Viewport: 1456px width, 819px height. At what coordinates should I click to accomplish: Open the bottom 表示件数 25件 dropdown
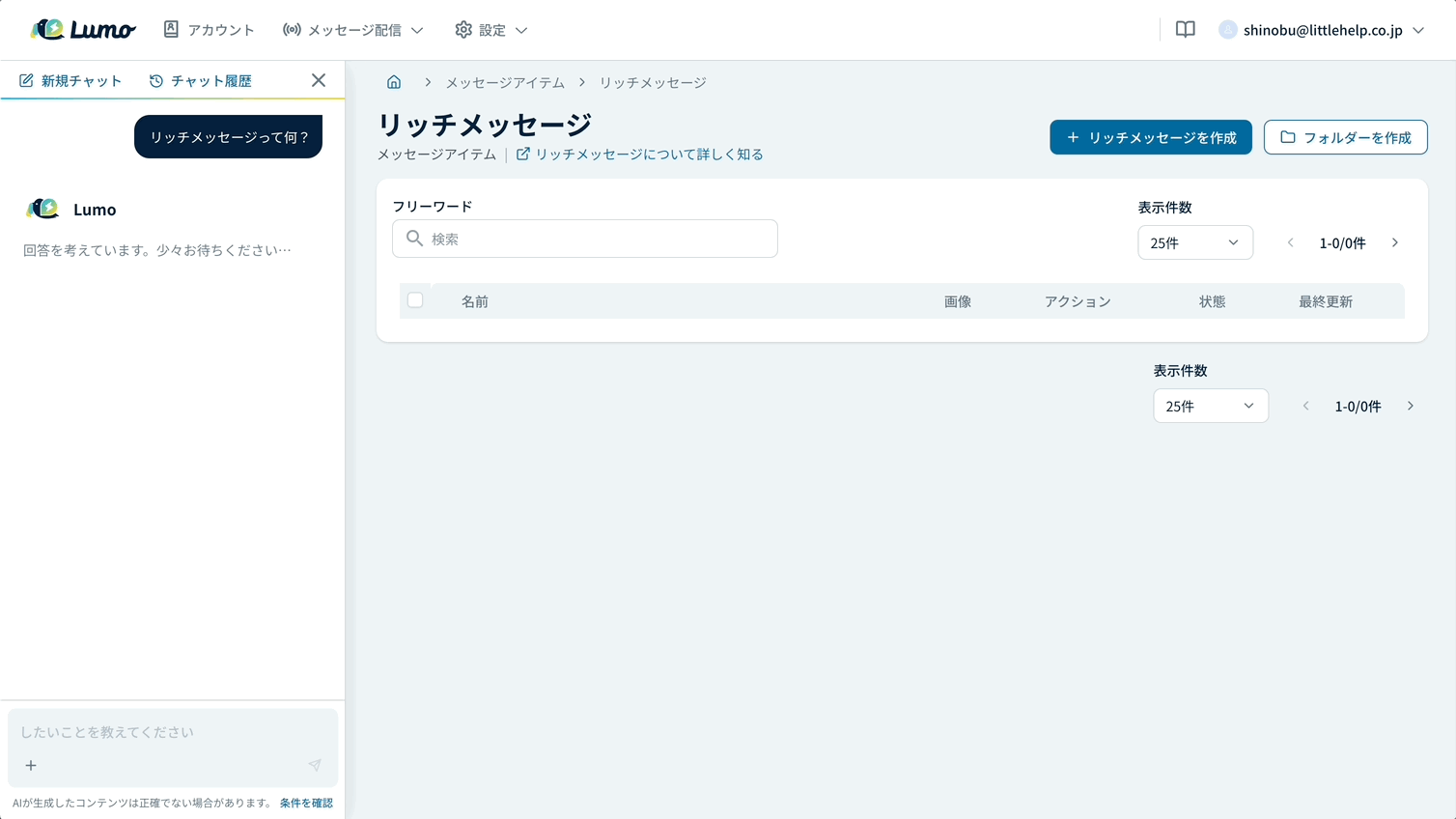point(1211,406)
